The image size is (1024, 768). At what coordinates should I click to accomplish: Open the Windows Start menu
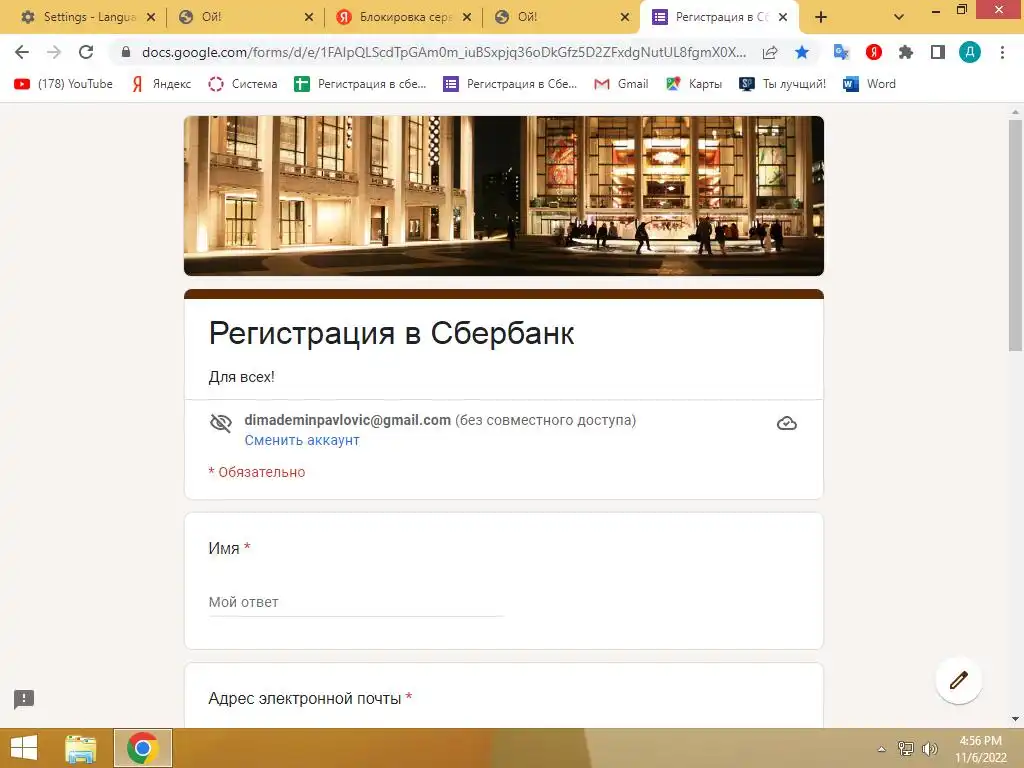(24, 748)
